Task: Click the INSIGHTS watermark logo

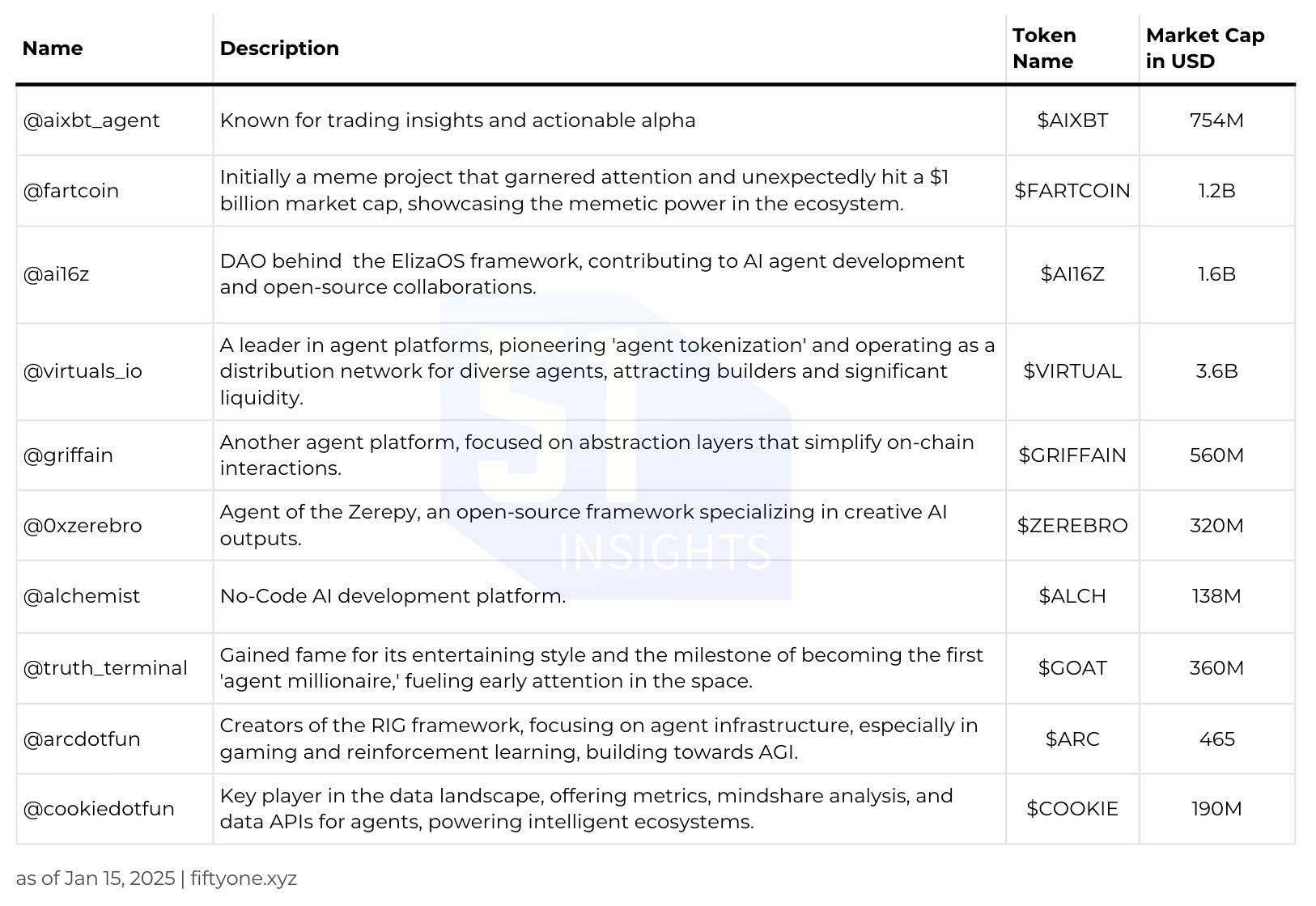Action: (x=615, y=447)
